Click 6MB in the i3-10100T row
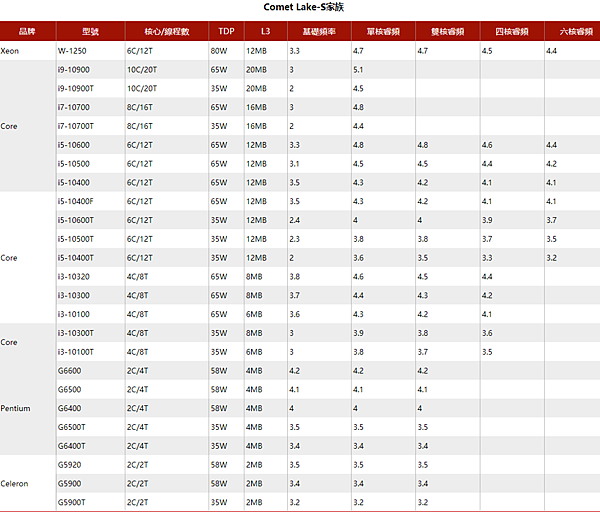Image resolution: width=600 pixels, height=512 pixels. (254, 352)
